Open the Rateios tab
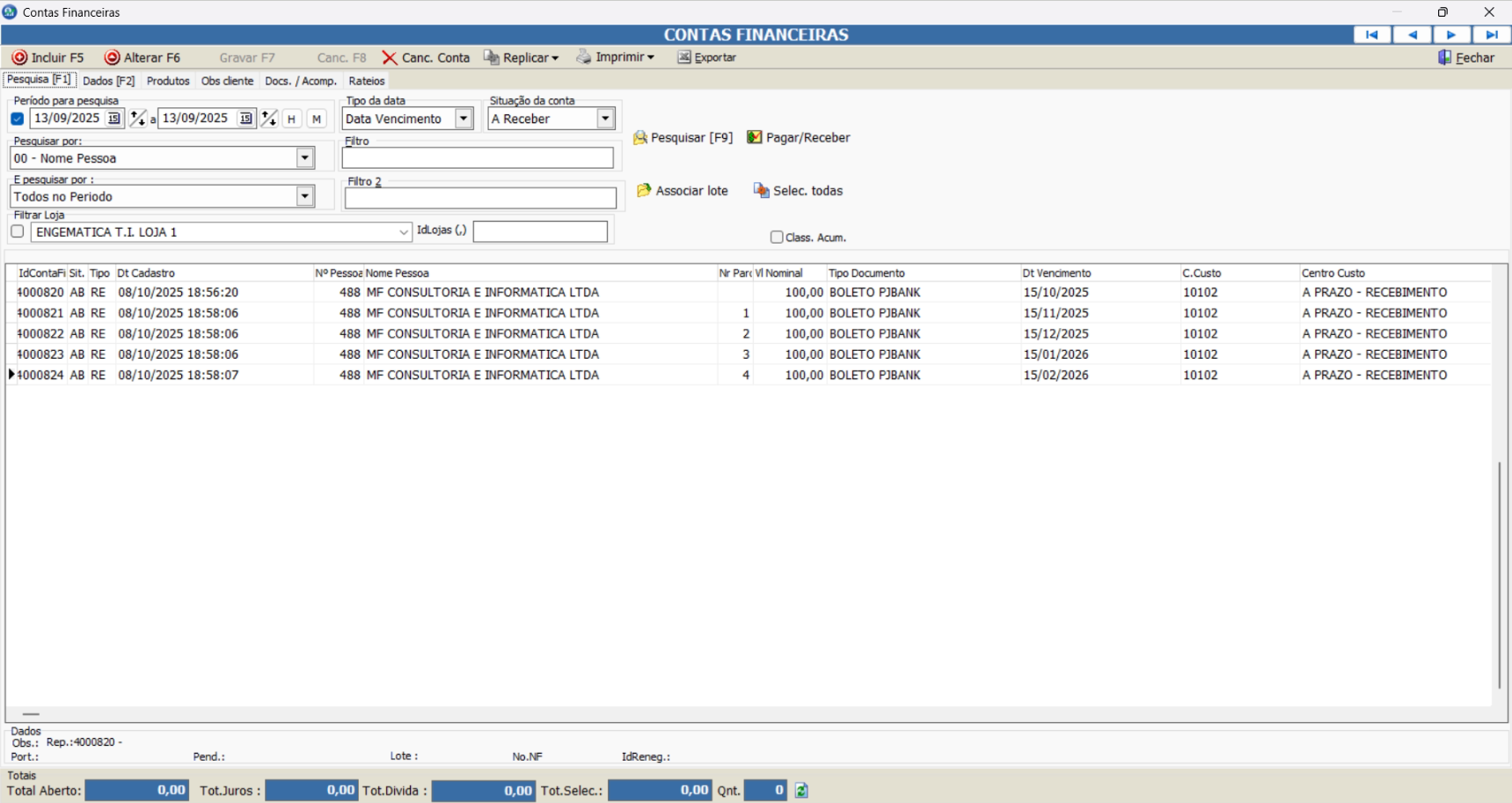The image size is (1512, 803). click(367, 81)
